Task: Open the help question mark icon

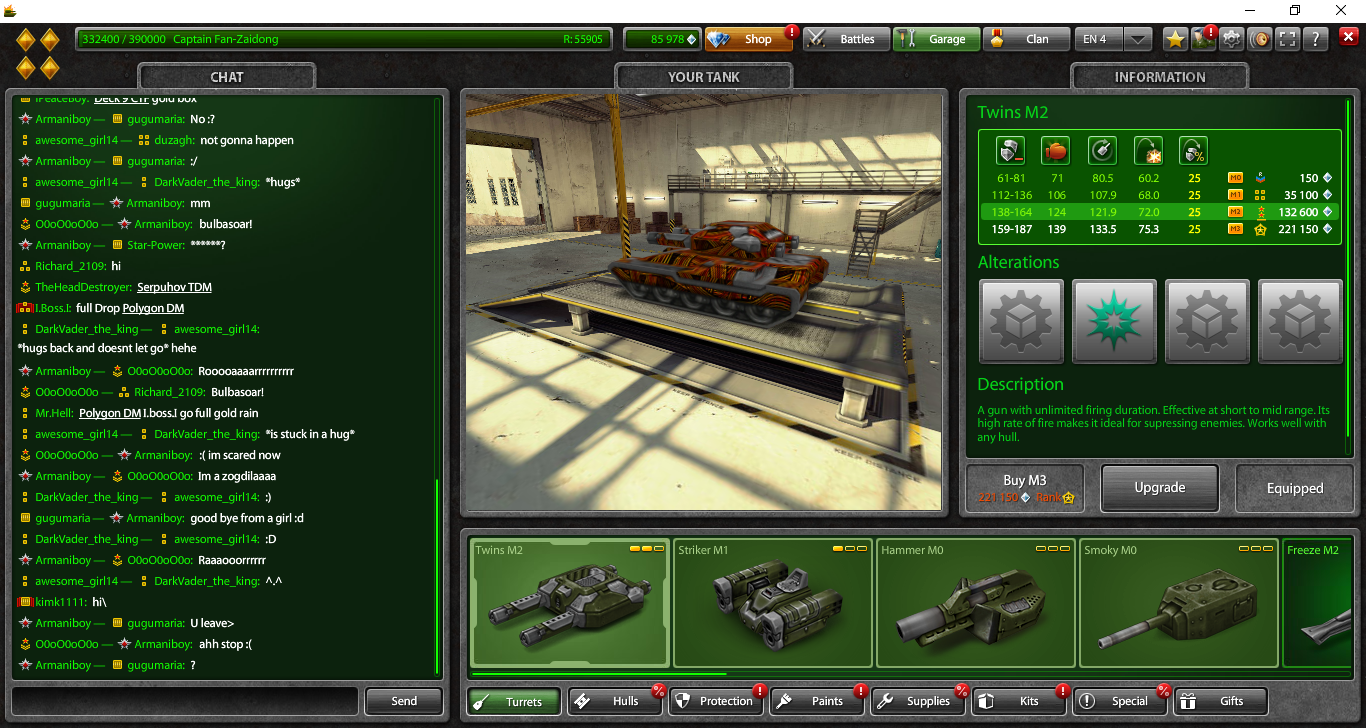Action: 1315,39
